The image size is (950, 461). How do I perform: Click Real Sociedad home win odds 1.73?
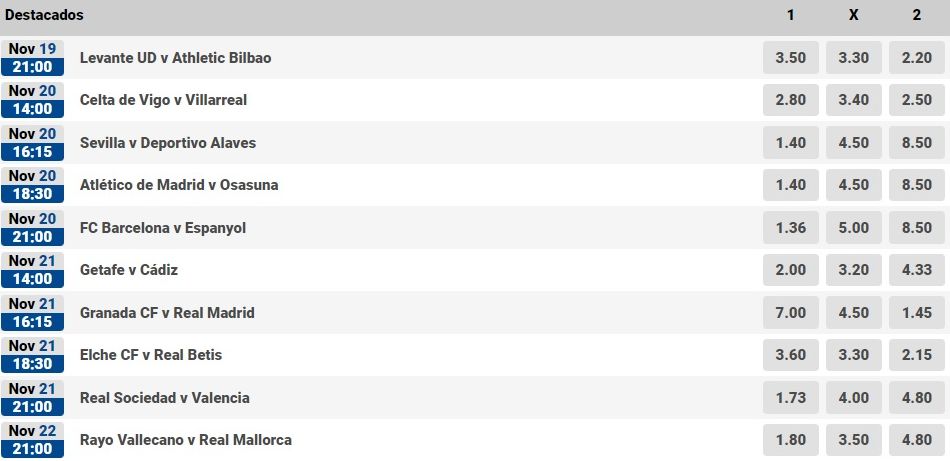790,398
